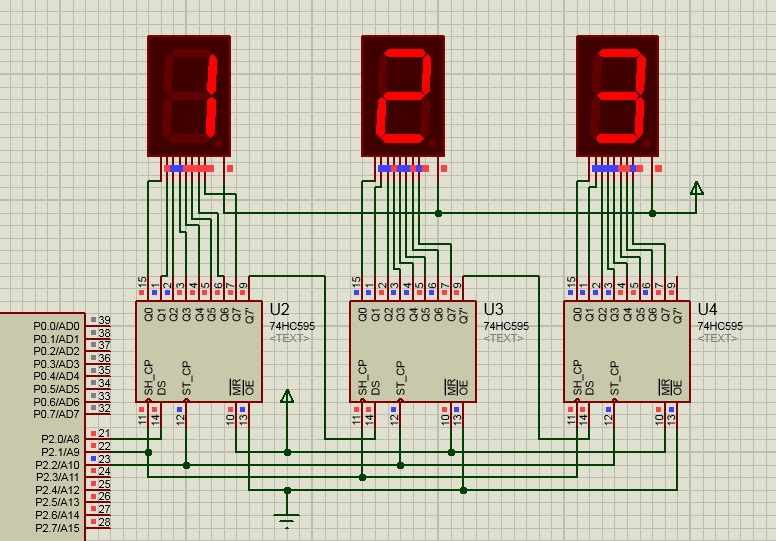Click microcontroller pin number 21
The image size is (776, 541).
[104, 433]
